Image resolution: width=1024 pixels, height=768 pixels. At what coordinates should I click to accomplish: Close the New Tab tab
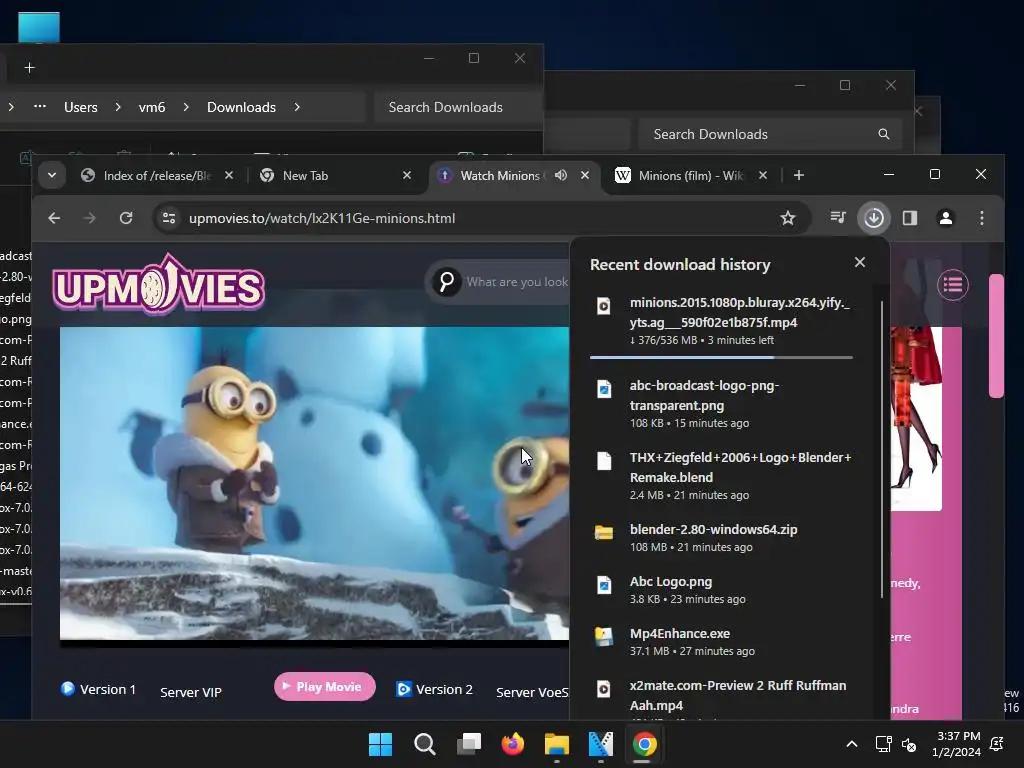tap(407, 175)
